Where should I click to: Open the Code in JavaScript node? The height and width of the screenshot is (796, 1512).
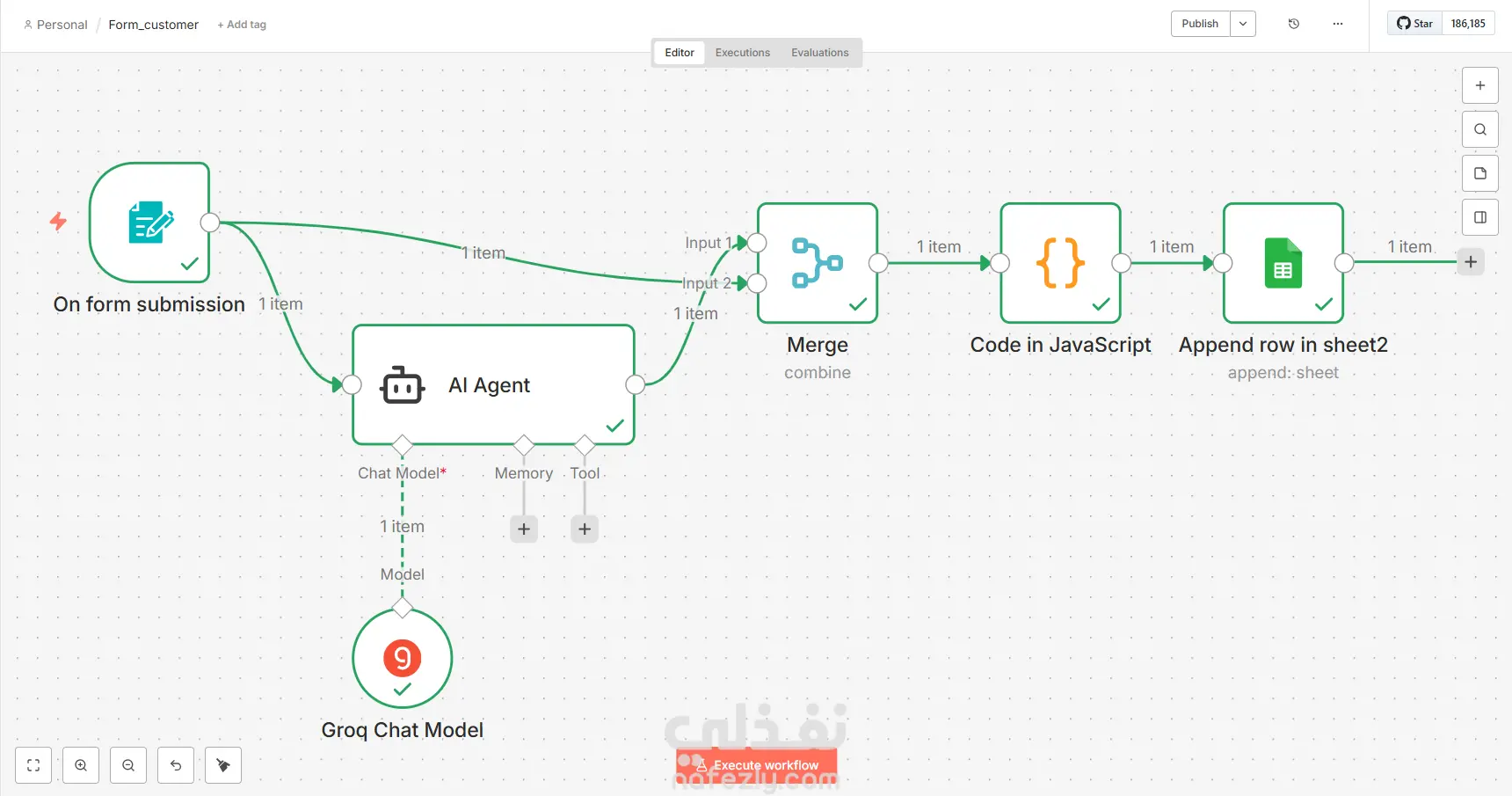pyautogui.click(x=1061, y=263)
